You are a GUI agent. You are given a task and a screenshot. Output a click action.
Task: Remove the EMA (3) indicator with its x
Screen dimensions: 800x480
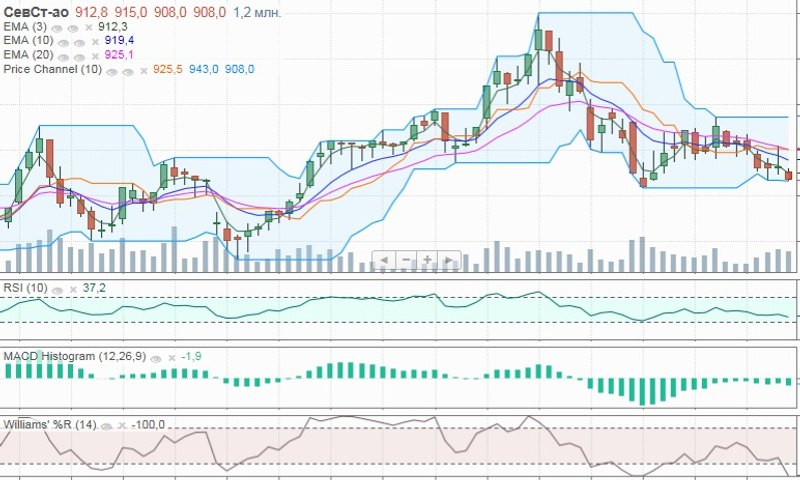pos(89,28)
